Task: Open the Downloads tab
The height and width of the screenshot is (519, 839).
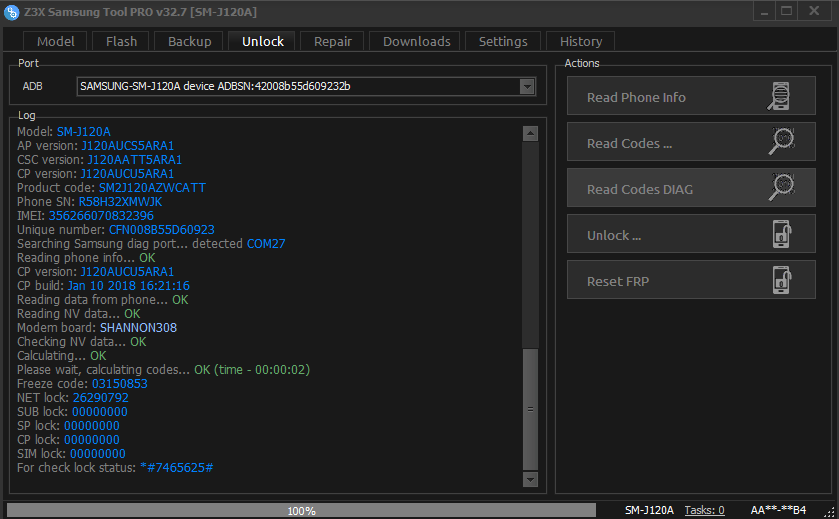Action: pyautogui.click(x=416, y=41)
